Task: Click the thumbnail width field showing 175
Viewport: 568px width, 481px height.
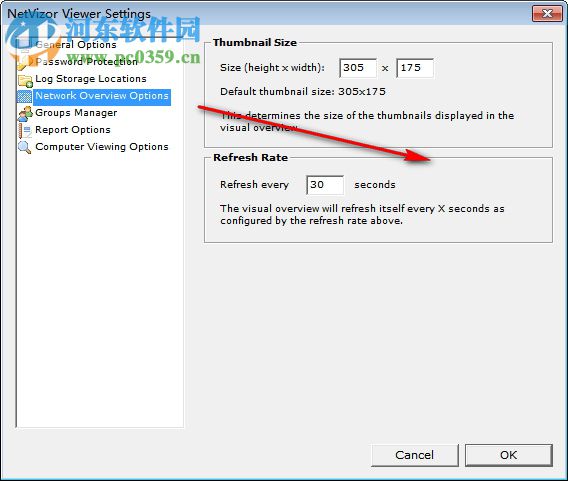Action: coord(415,68)
